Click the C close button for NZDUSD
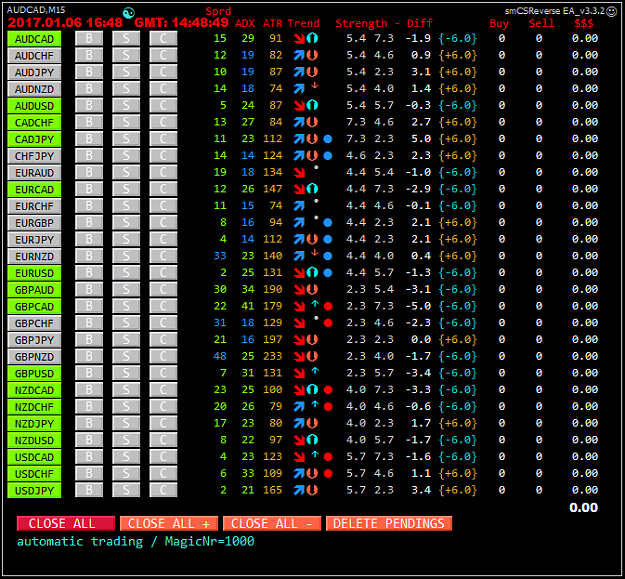Screen dimensions: 625x579 point(163,440)
